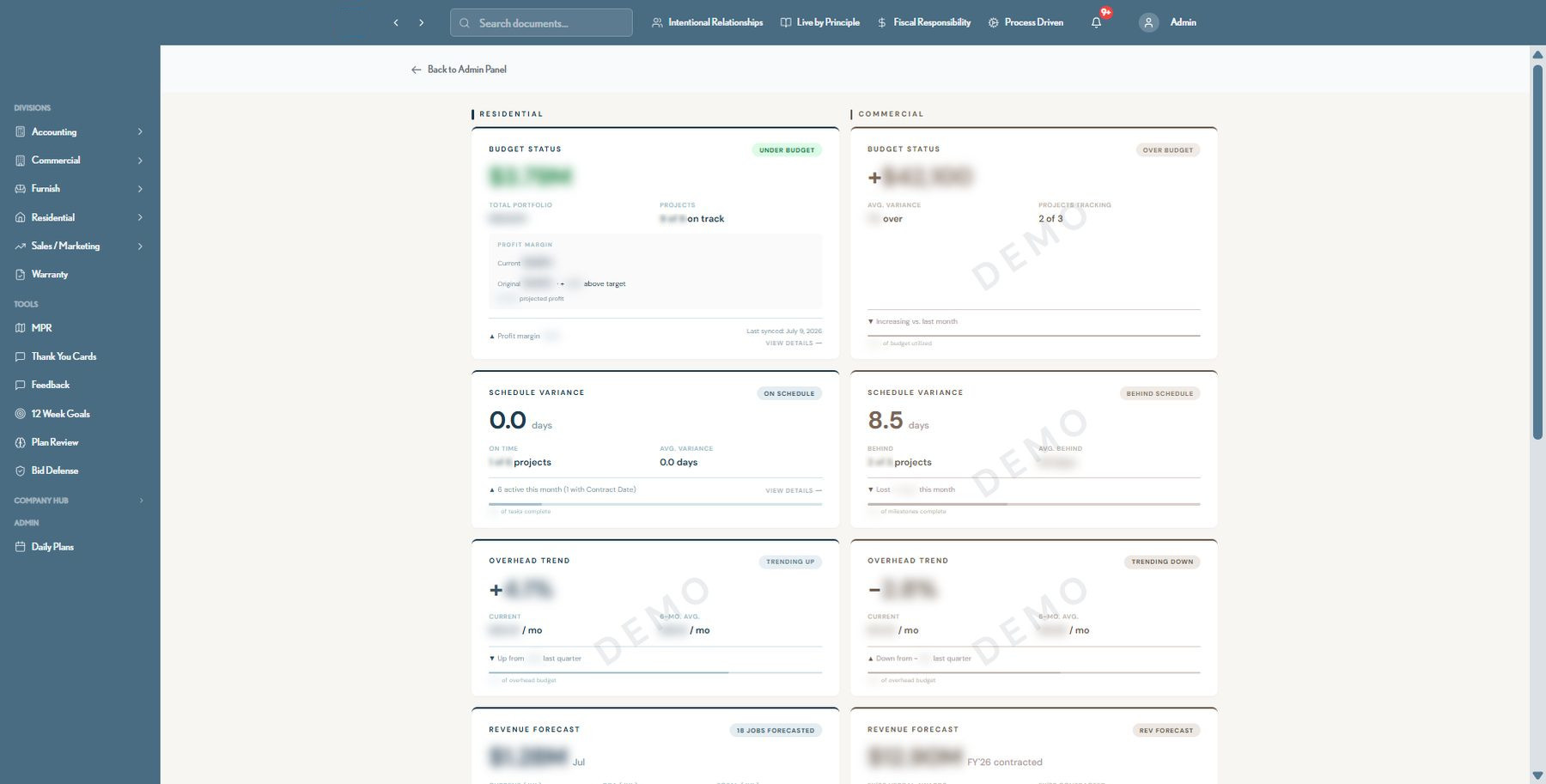Click the Intentional Relationships people icon
This screenshot has height=784, width=1546.
pos(657,23)
